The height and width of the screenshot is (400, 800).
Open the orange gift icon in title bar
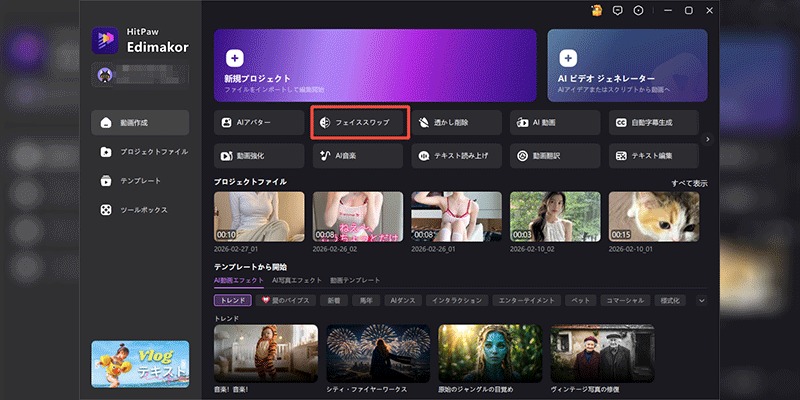596,11
